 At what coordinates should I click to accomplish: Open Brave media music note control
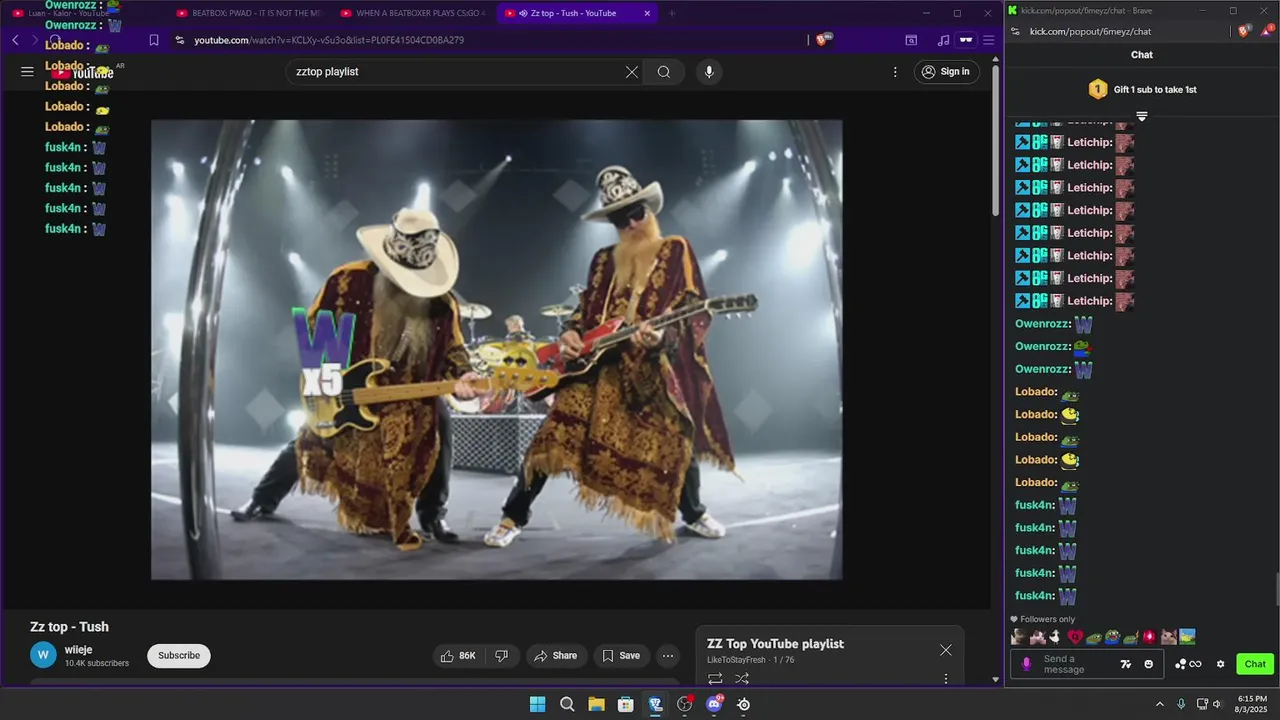(943, 40)
